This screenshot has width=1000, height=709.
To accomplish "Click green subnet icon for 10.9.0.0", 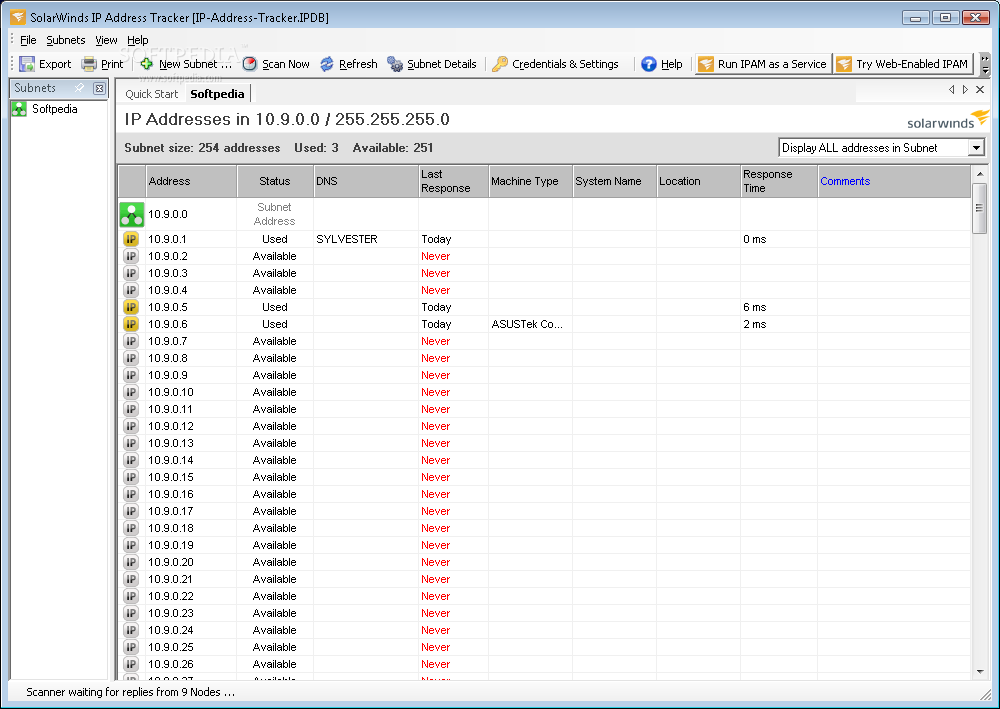I will 132,214.
